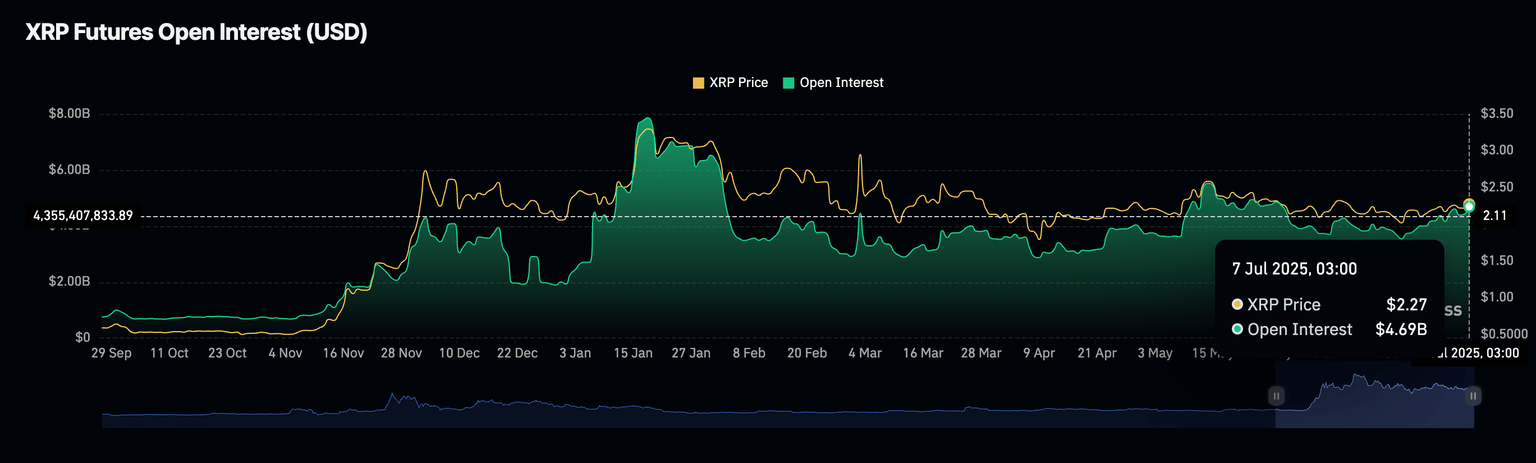This screenshot has width=1536, height=463.
Task: Click the yellow XRP Price dot in tooltip
Action: [x=1238, y=305]
